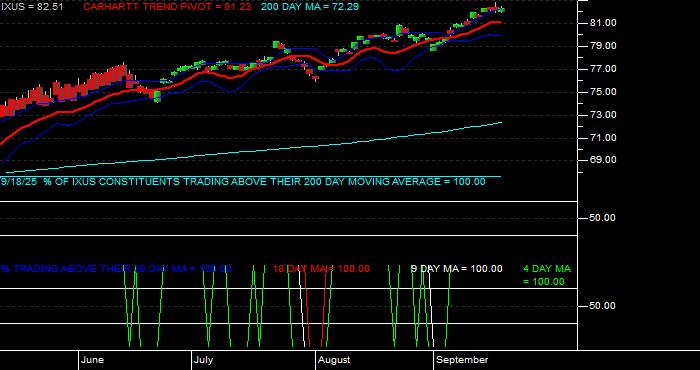The width and height of the screenshot is (700, 370).
Task: Click the 73.00 price axis label
Action: [603, 115]
